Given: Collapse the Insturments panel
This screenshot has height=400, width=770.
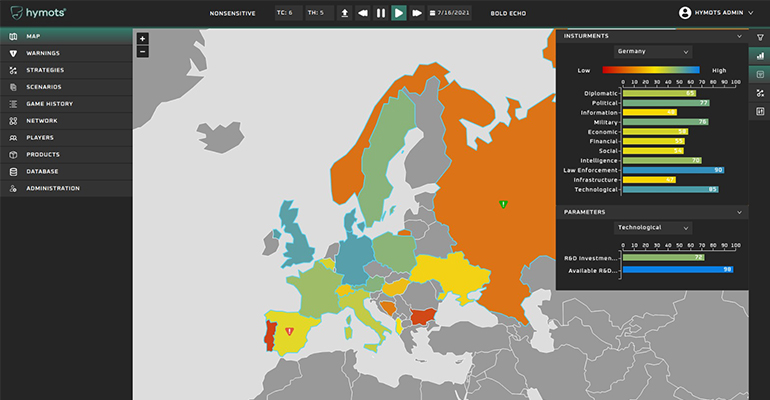Looking at the screenshot, I should pos(739,36).
